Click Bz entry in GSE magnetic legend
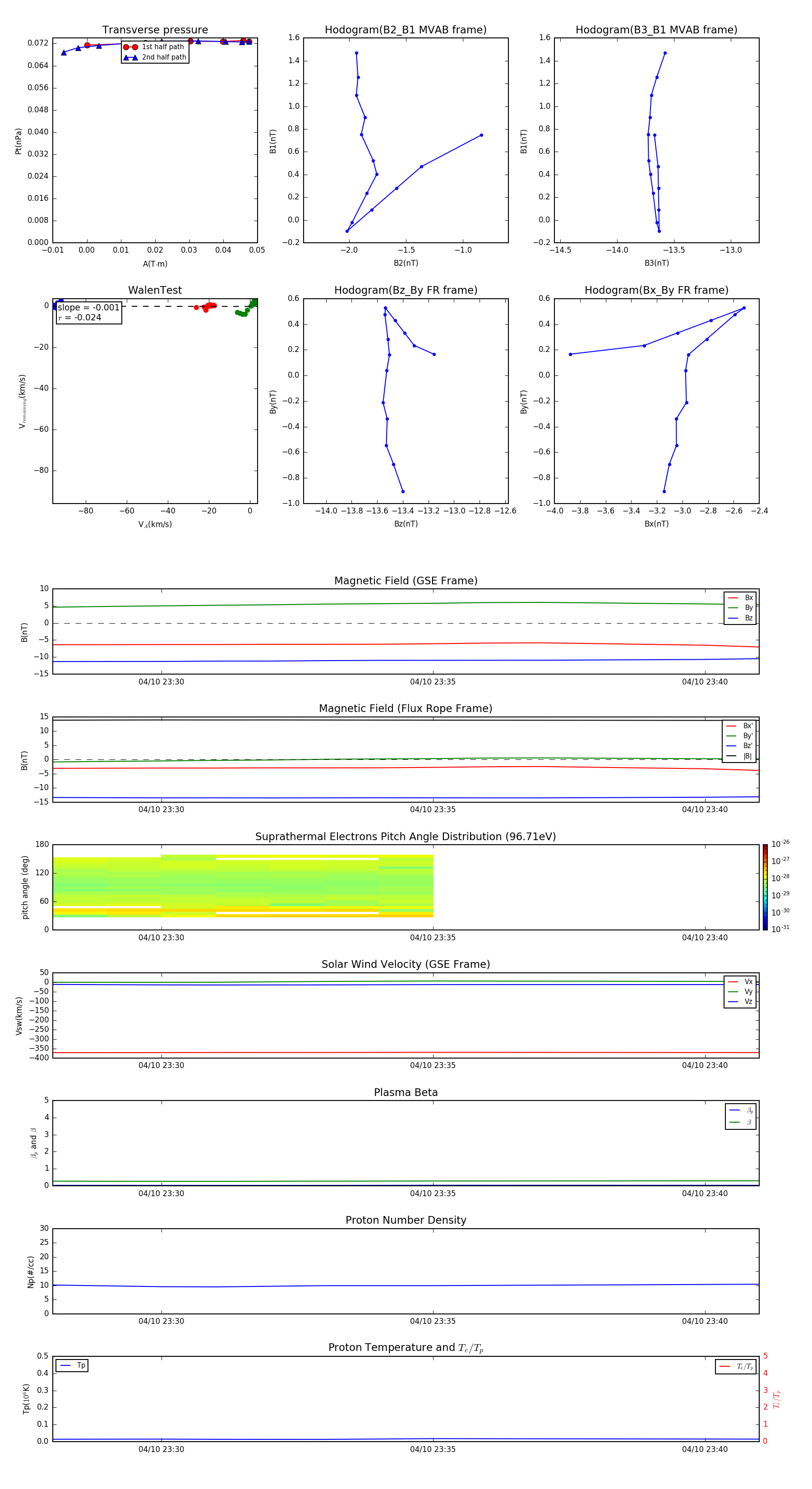The width and height of the screenshot is (812, 1489). [740, 618]
